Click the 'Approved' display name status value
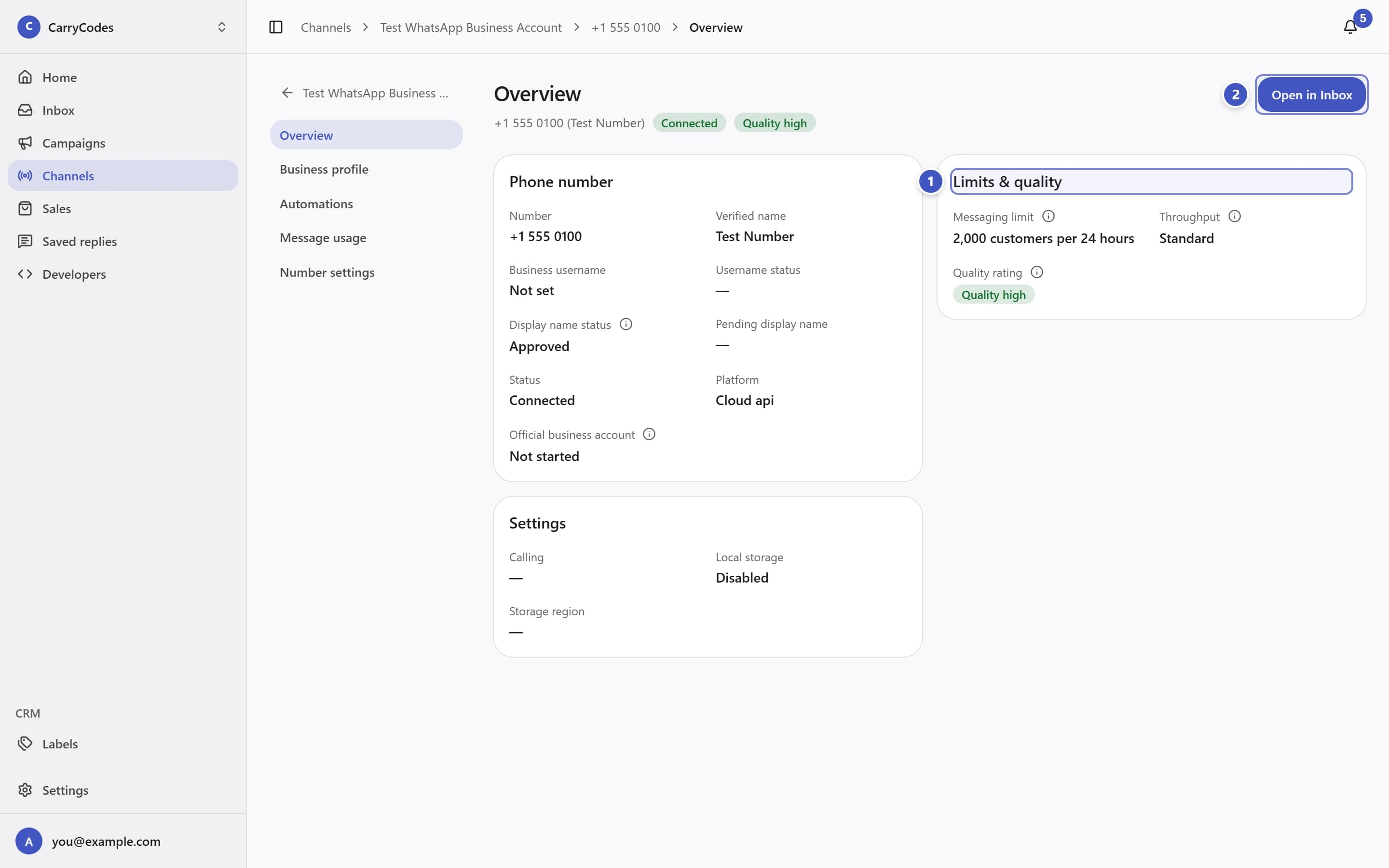 point(539,346)
